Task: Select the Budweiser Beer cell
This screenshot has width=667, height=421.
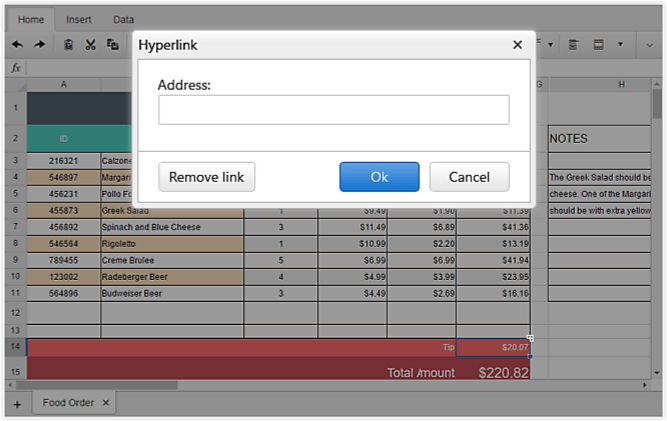Action: pos(172,293)
